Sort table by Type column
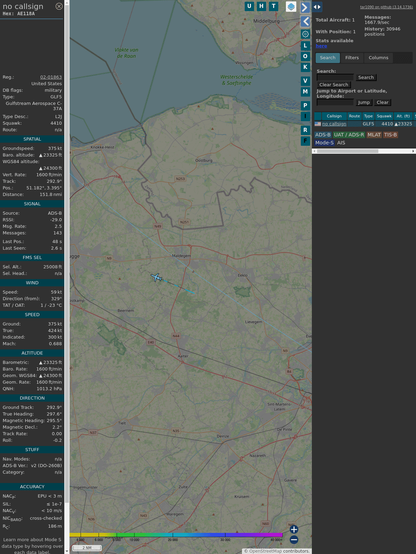The image size is (416, 554). click(368, 116)
